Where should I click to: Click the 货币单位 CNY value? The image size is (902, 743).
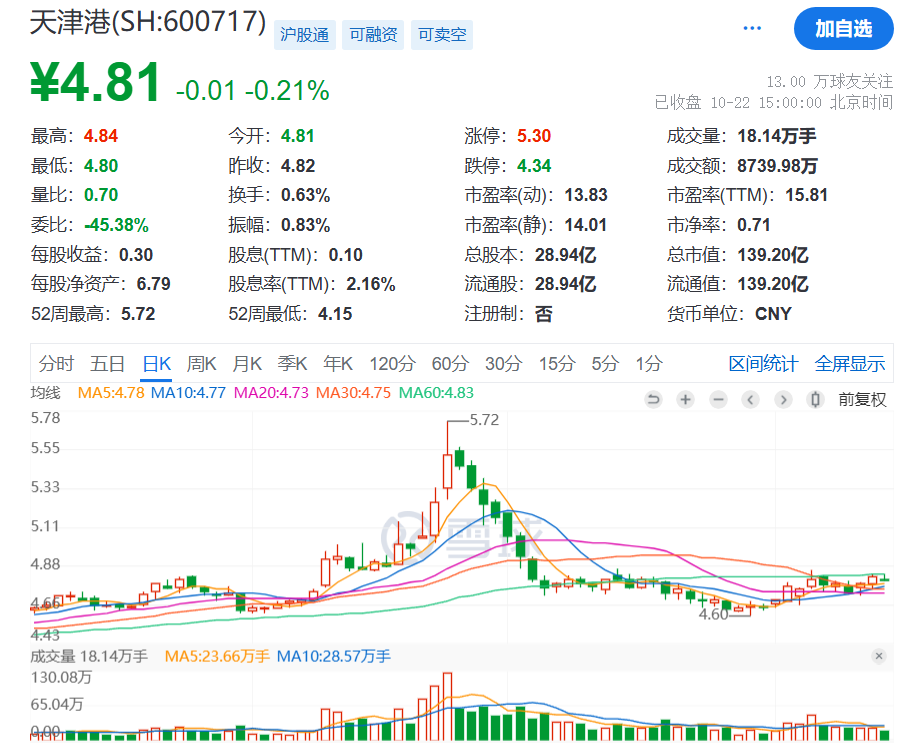click(x=773, y=313)
